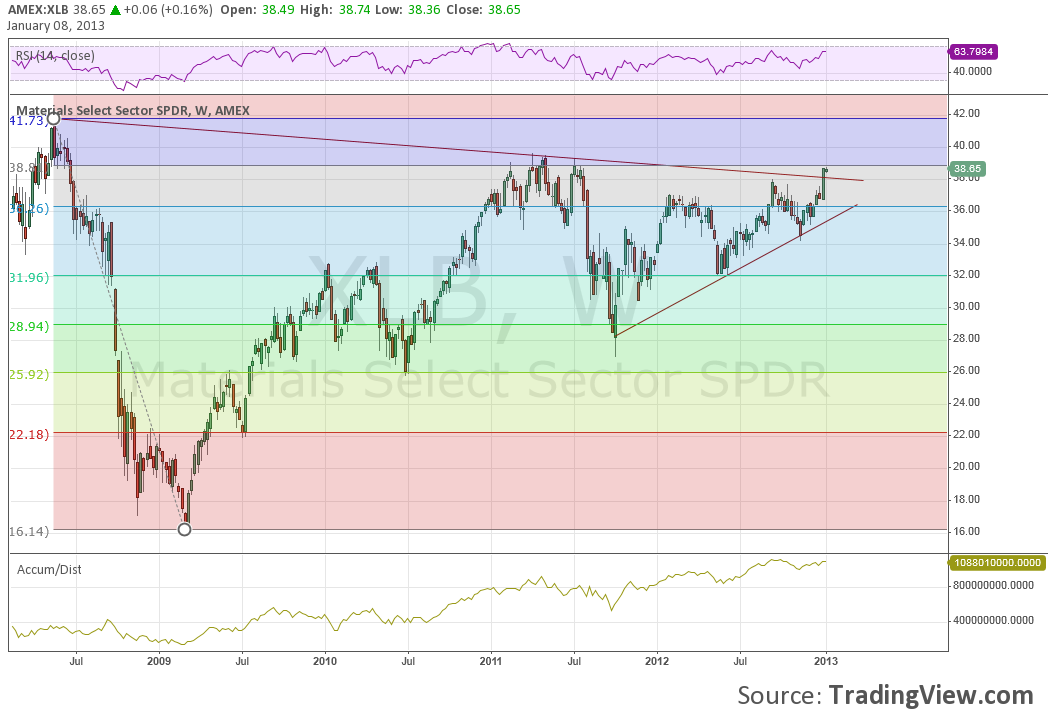Select the January 08, 2013 date text
The width and height of the screenshot is (1048, 722).
[x=56, y=25]
